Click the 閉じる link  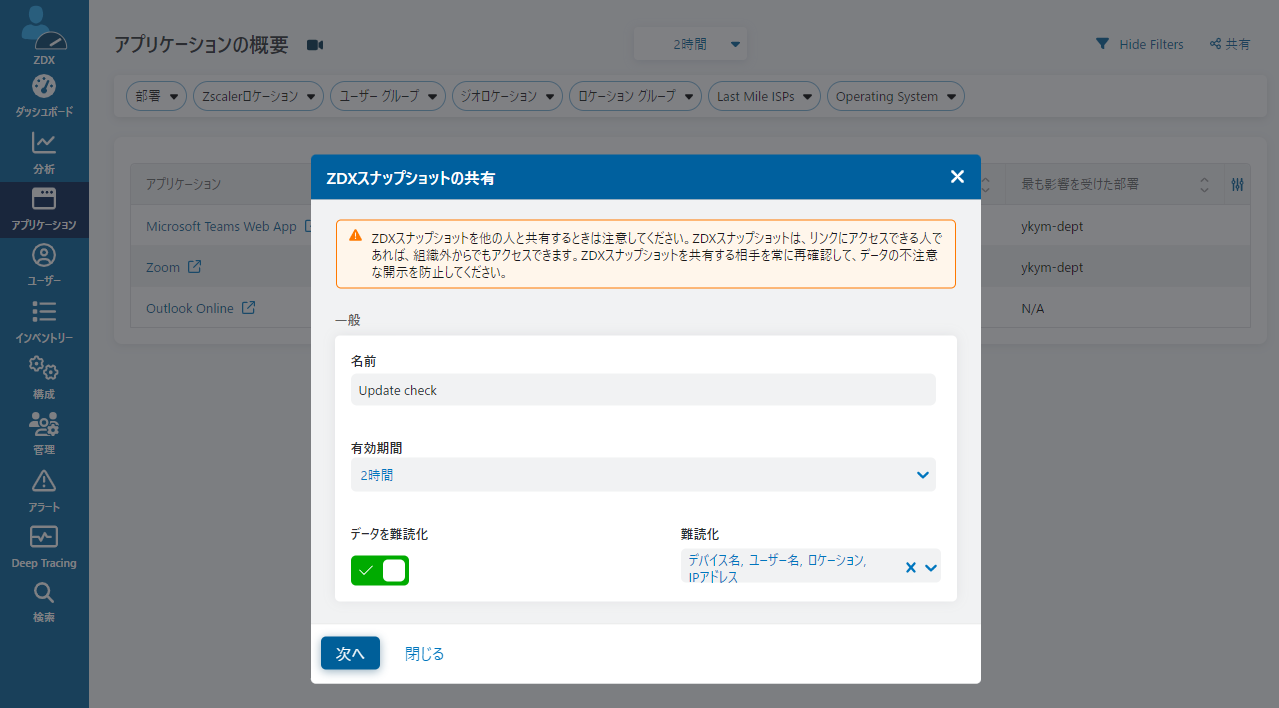(424, 653)
